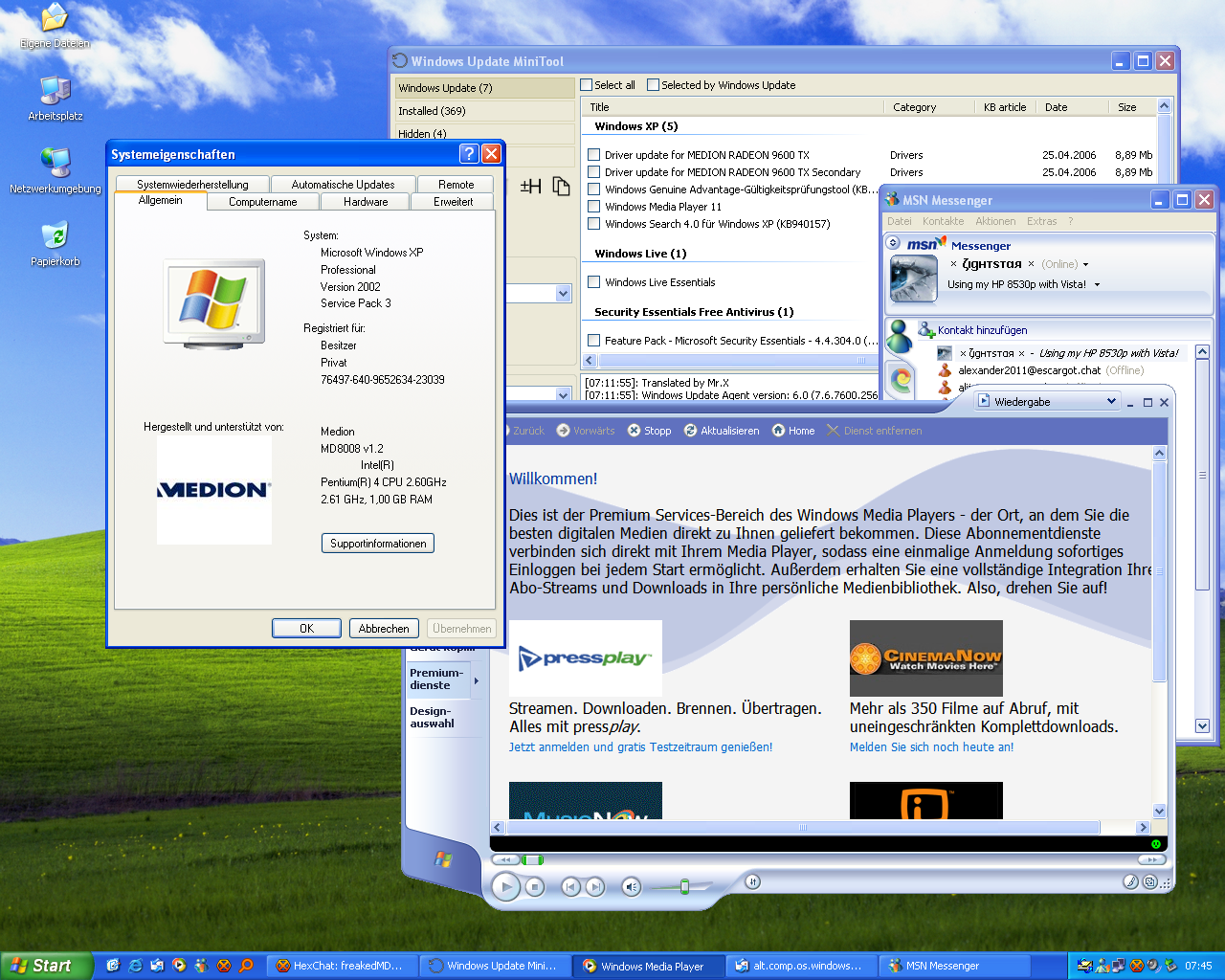Image resolution: width=1225 pixels, height=980 pixels.
Task: Skip to next track in Media Player
Action: coord(594,887)
